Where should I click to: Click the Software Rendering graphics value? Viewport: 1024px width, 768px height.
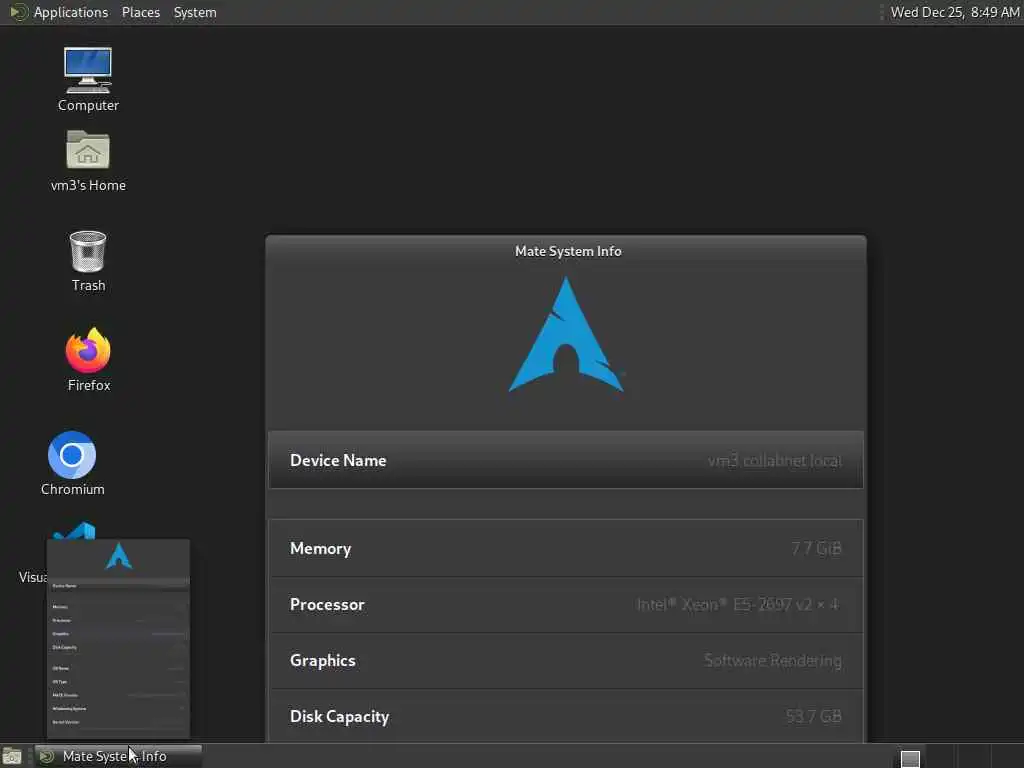773,660
